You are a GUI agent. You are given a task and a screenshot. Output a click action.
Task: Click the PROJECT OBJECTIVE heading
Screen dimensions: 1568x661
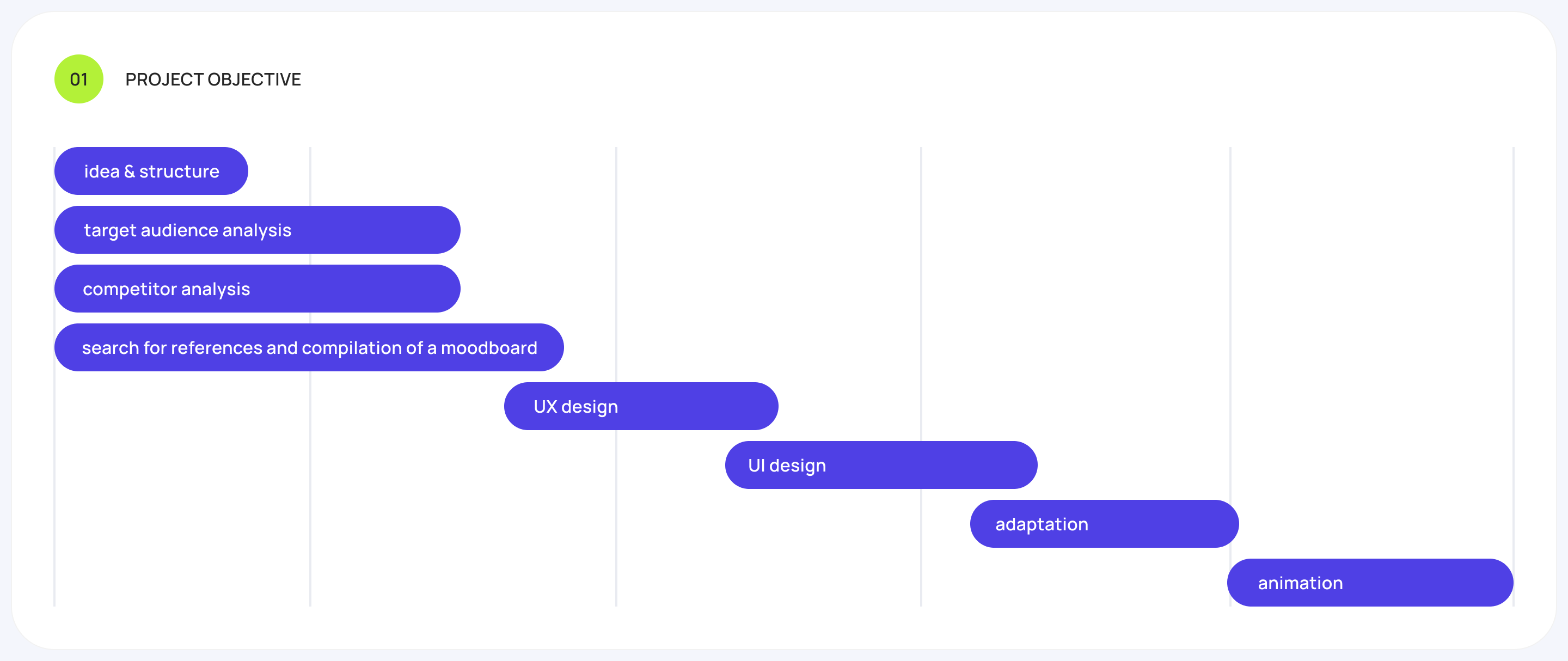212,79
